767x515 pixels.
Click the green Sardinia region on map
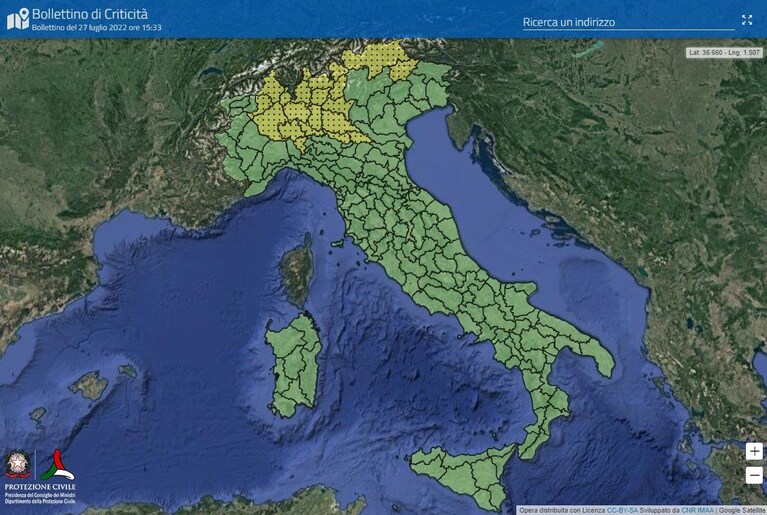pyautogui.click(x=293, y=366)
